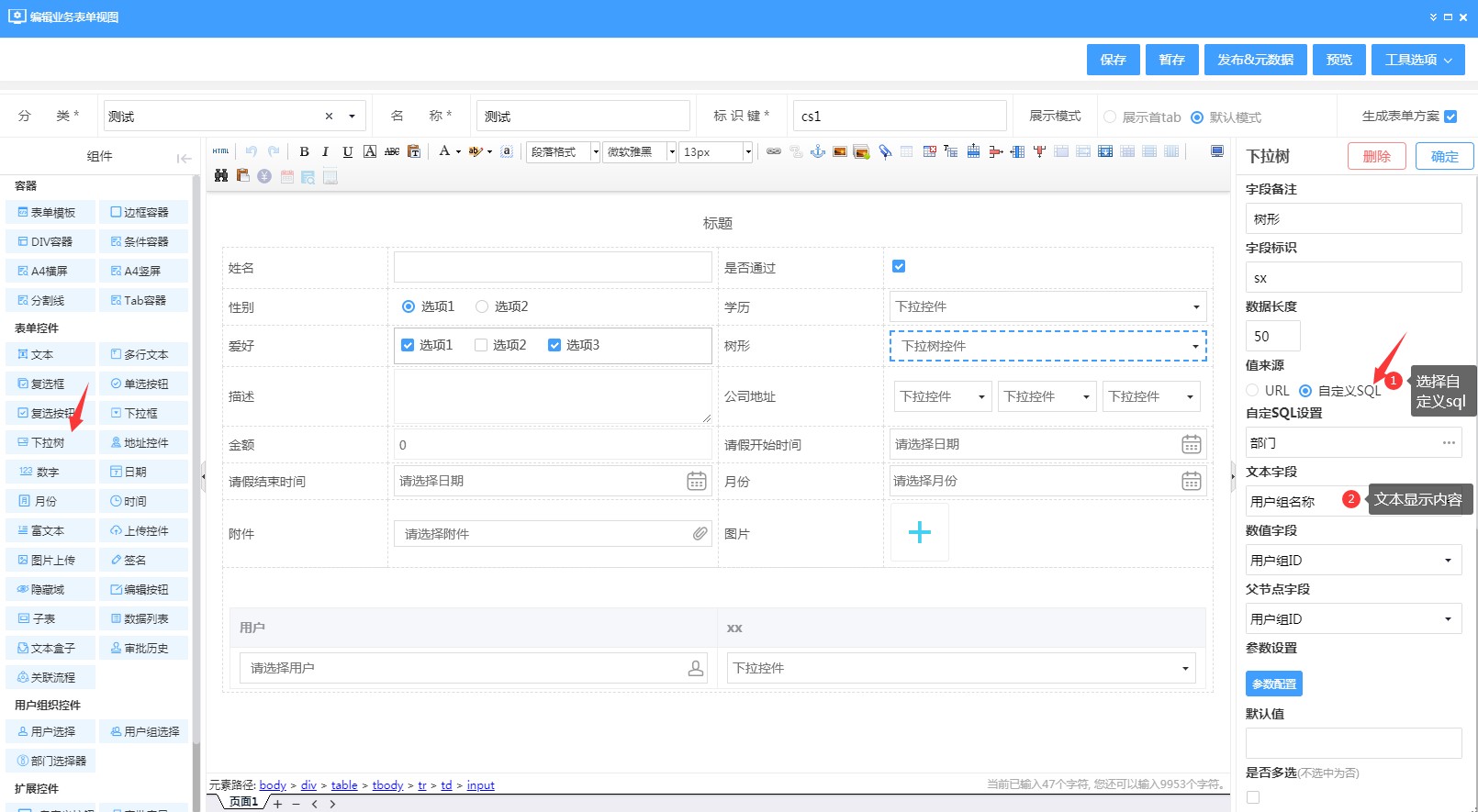Open the 树形 下拉树控件 dropdown
Viewport: 1478px width, 812px height.
(1047, 346)
